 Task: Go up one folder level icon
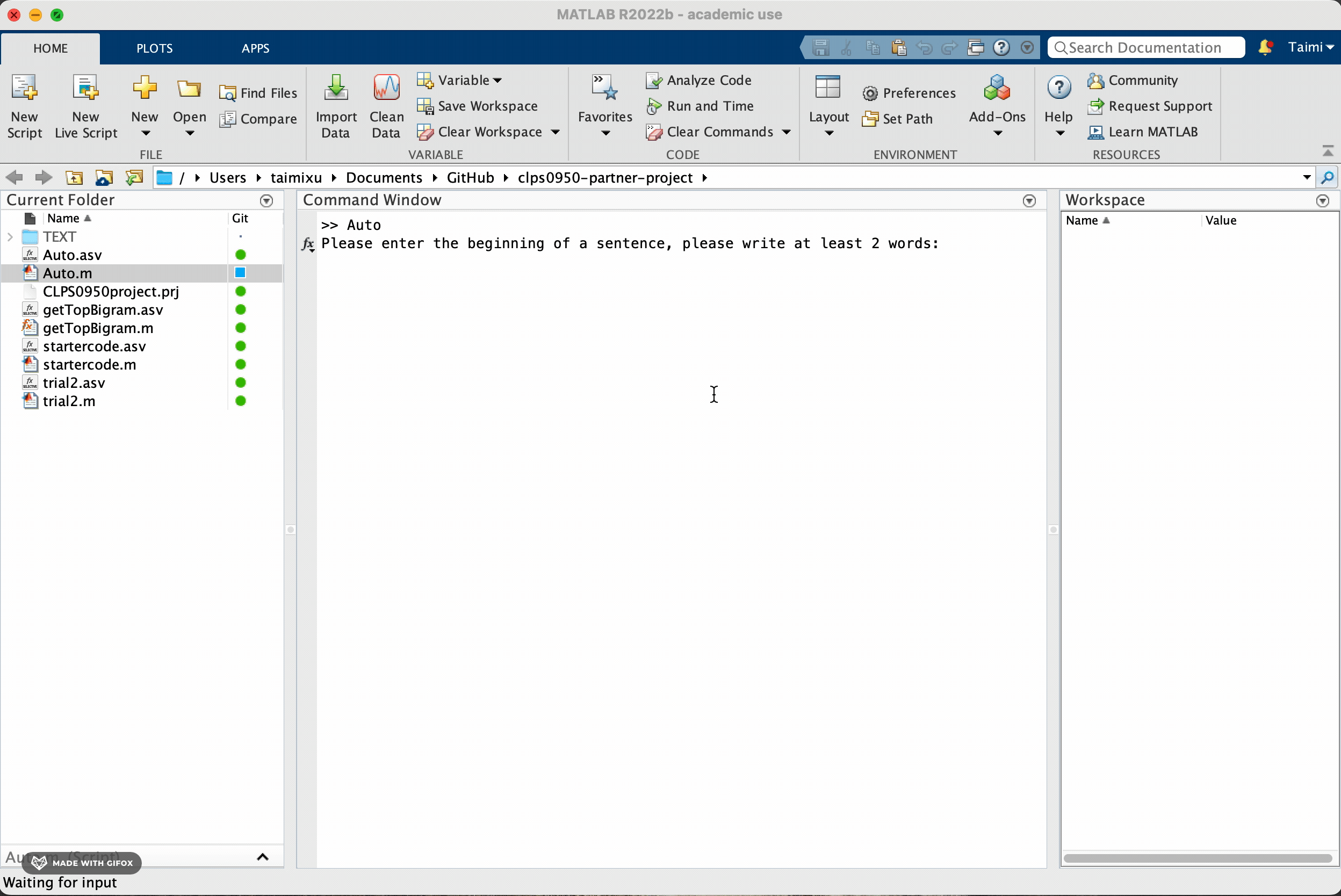click(x=74, y=178)
